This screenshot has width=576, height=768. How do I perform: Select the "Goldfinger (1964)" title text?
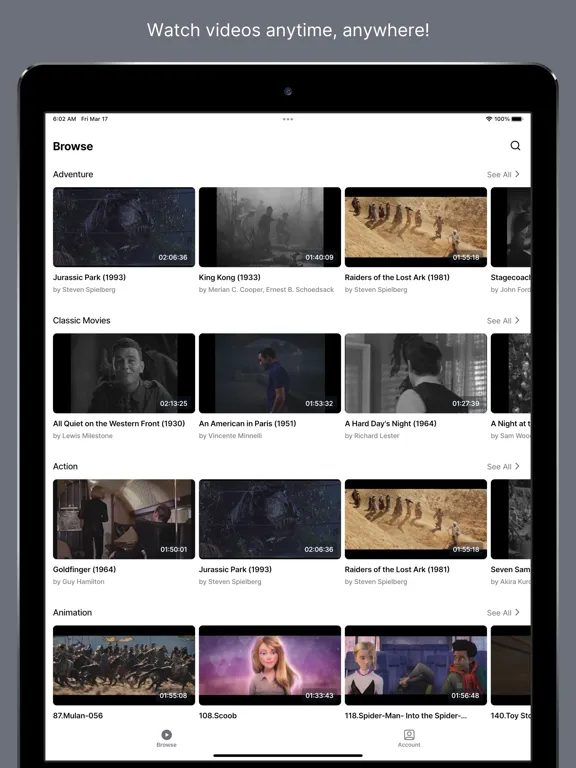[84, 569]
